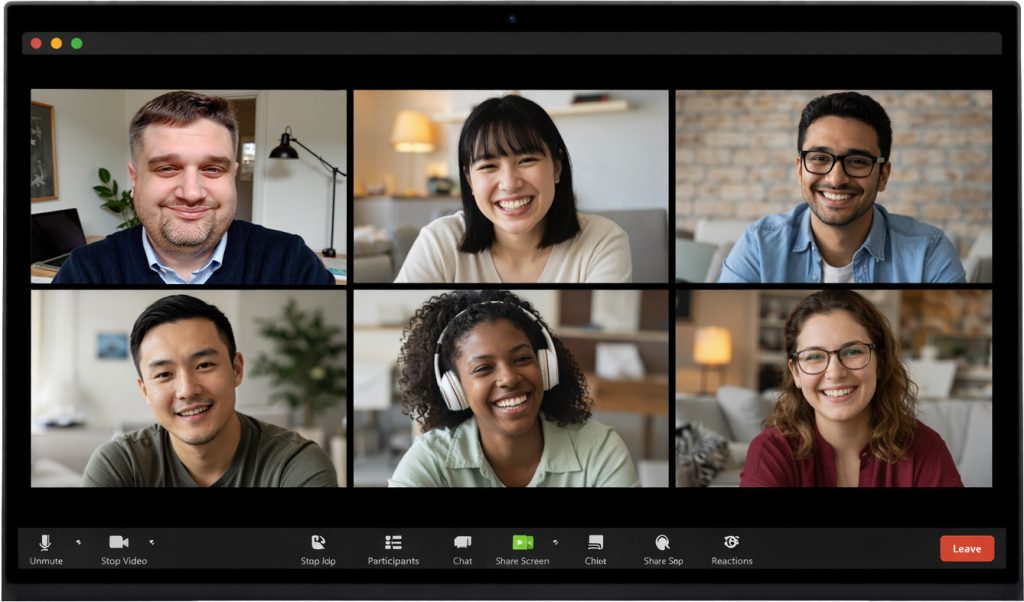The image size is (1024, 602).
Task: Select video tile of woman in maroon shirt
Action: (833, 388)
